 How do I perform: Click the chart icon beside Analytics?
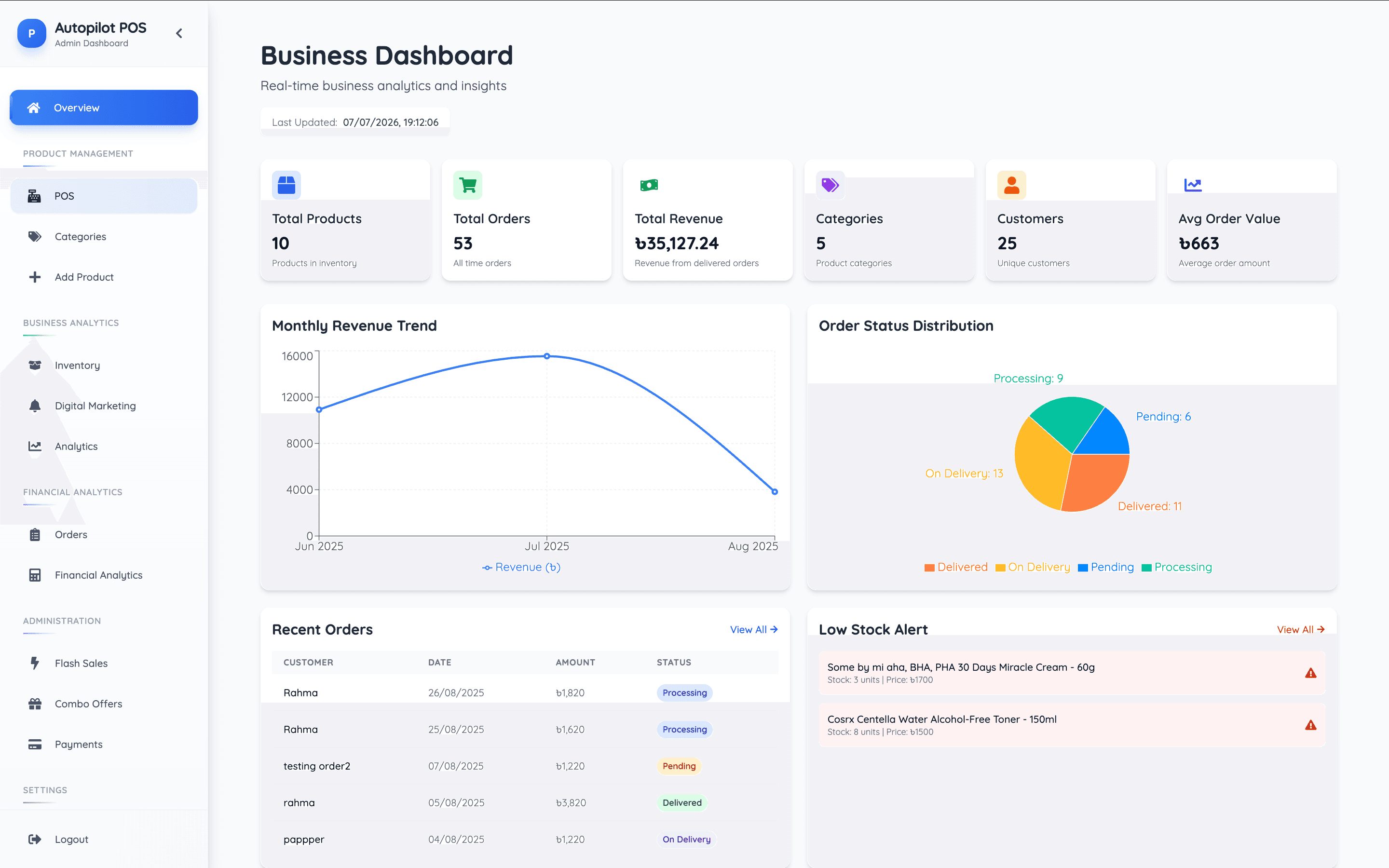35,446
